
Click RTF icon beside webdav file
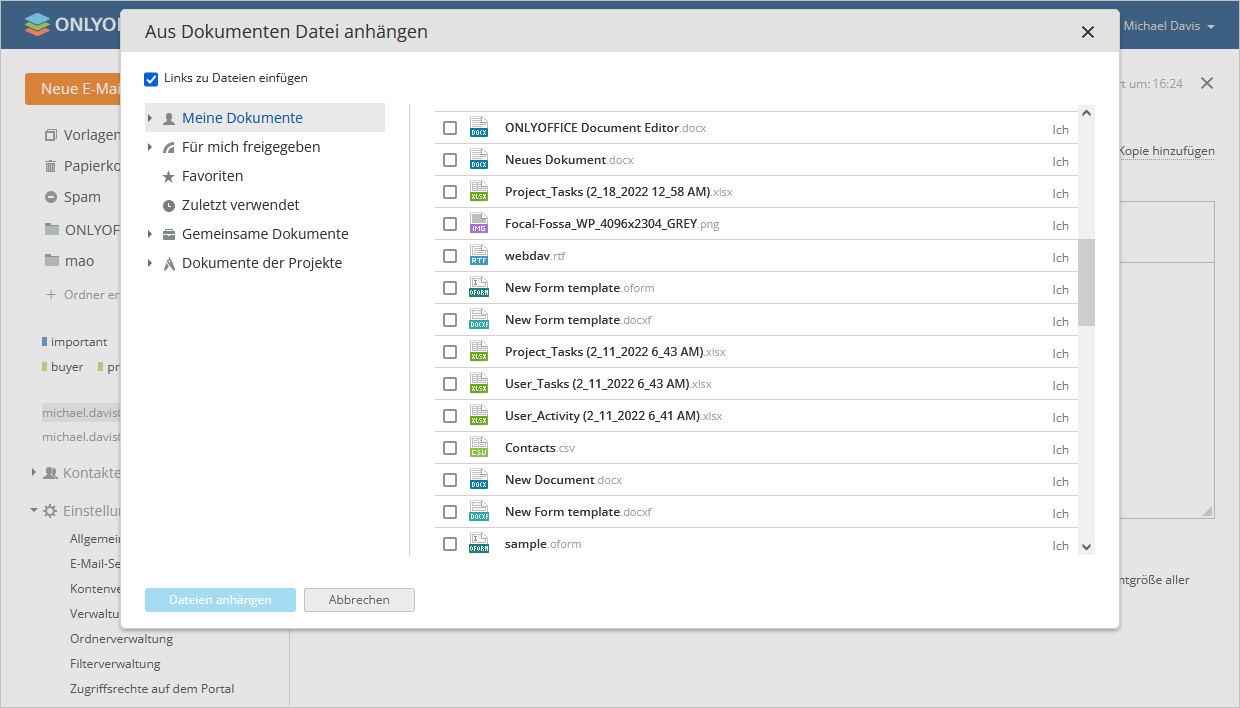click(x=479, y=256)
